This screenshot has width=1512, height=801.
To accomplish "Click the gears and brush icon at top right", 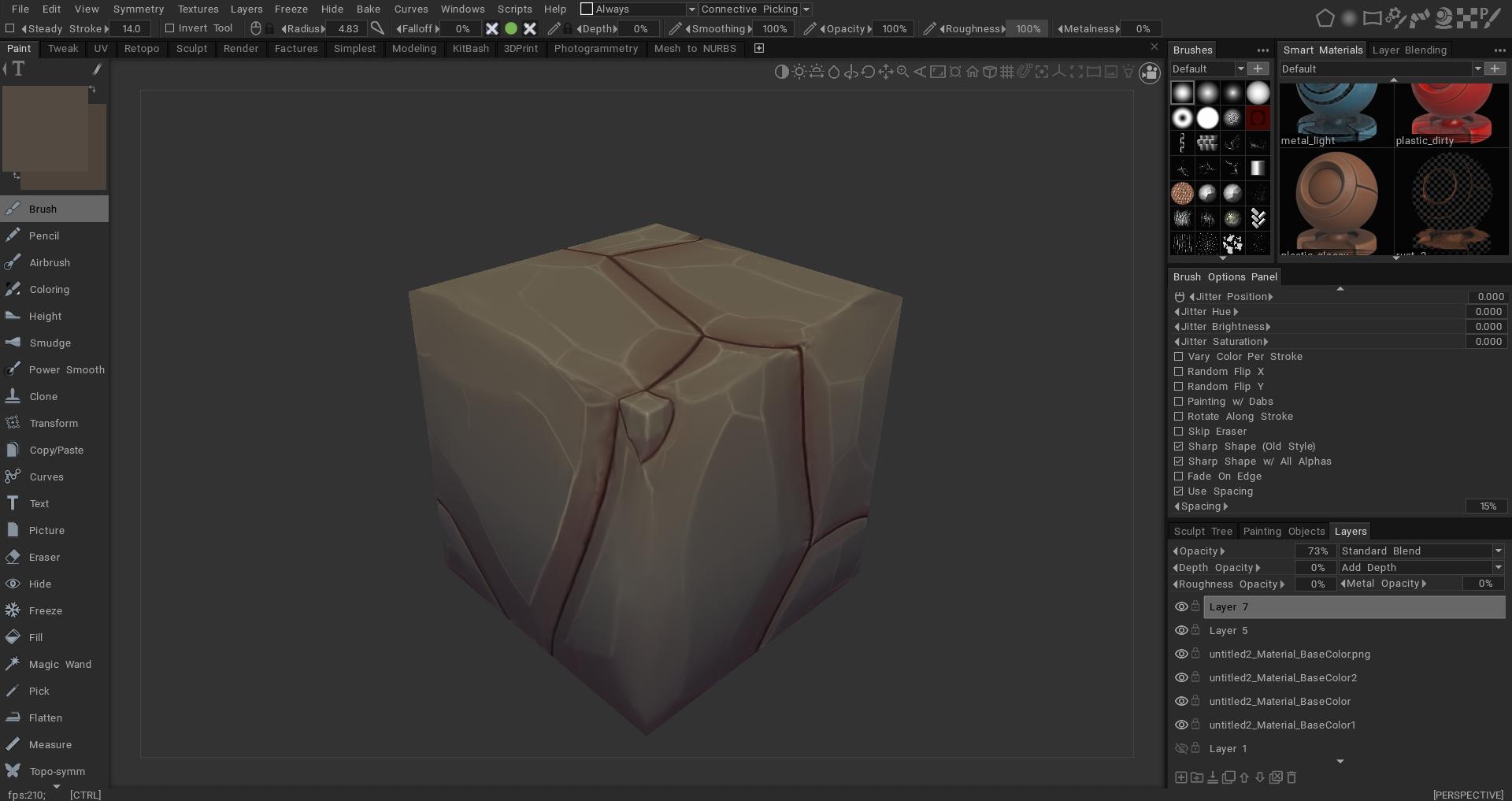I will tap(1396, 17).
